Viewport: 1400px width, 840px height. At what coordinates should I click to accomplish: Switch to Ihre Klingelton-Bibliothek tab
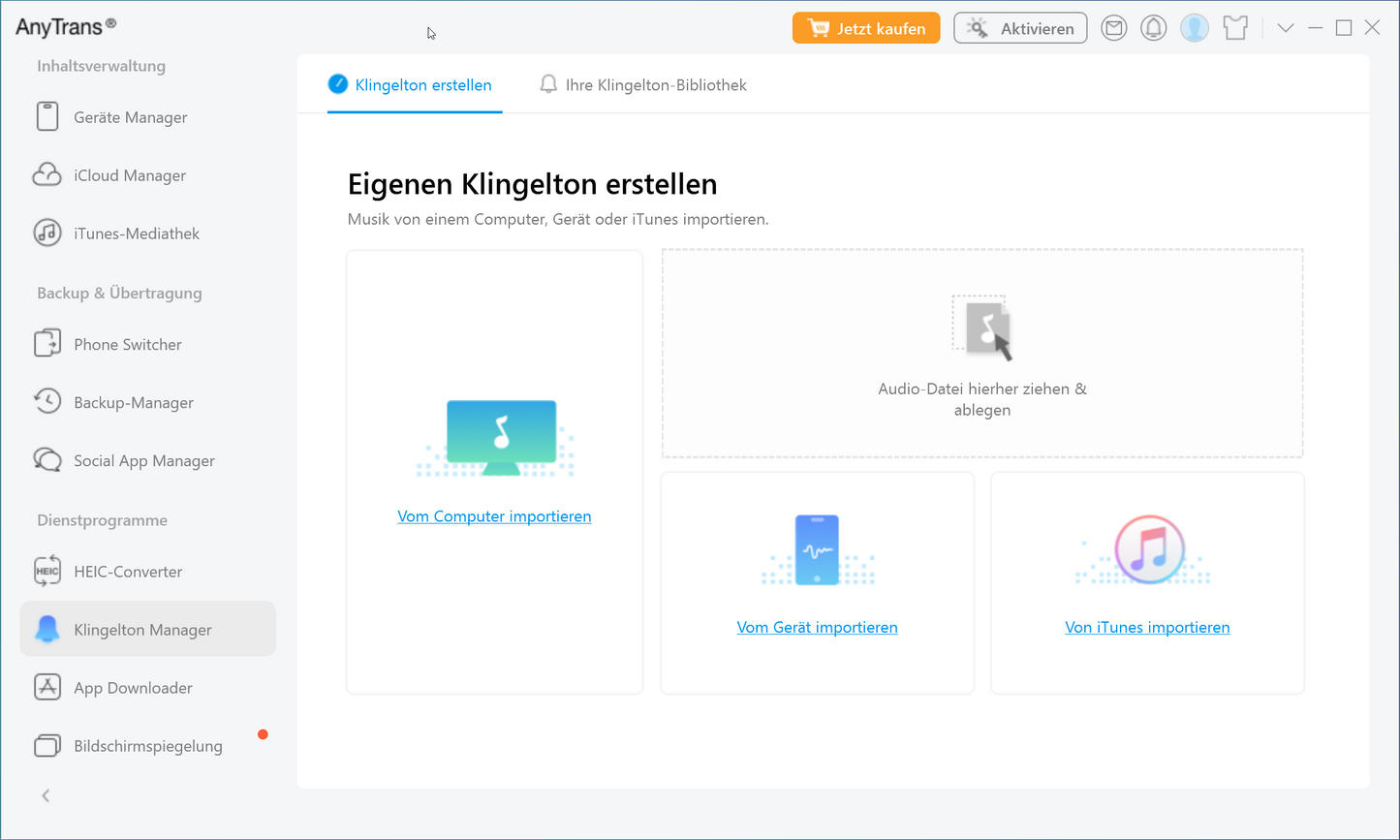pos(655,85)
